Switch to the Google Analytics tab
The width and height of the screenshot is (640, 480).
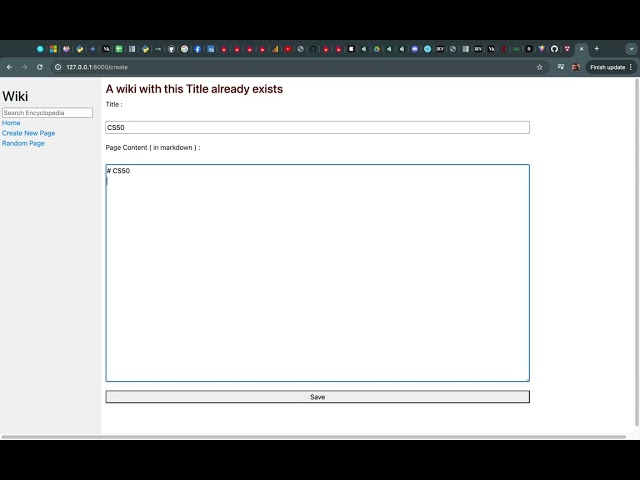(x=275, y=49)
